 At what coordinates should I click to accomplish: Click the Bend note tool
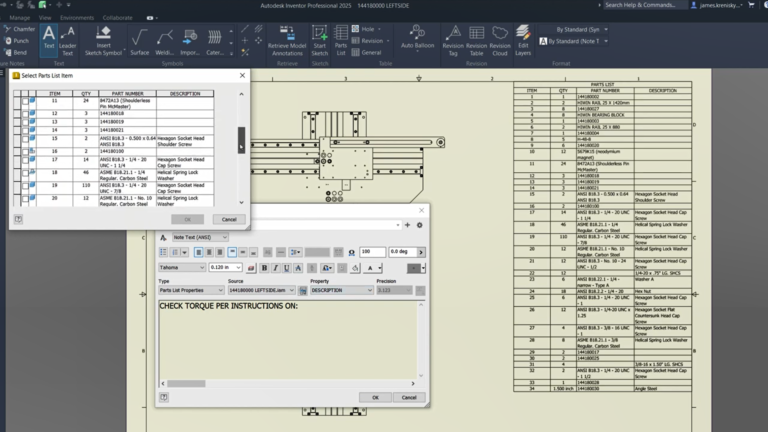tap(16, 52)
